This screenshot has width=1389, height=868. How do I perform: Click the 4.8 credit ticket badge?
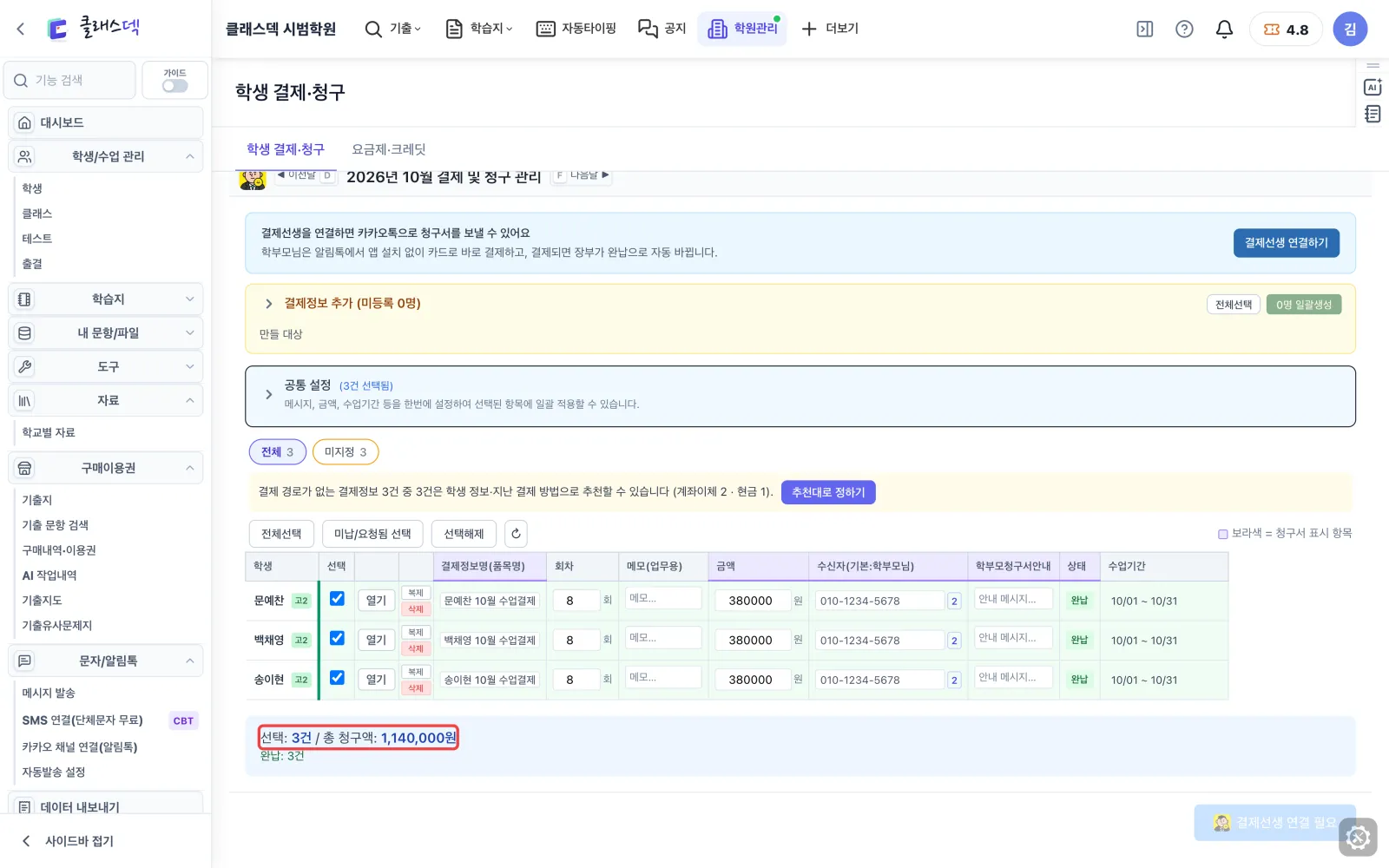(x=1286, y=29)
